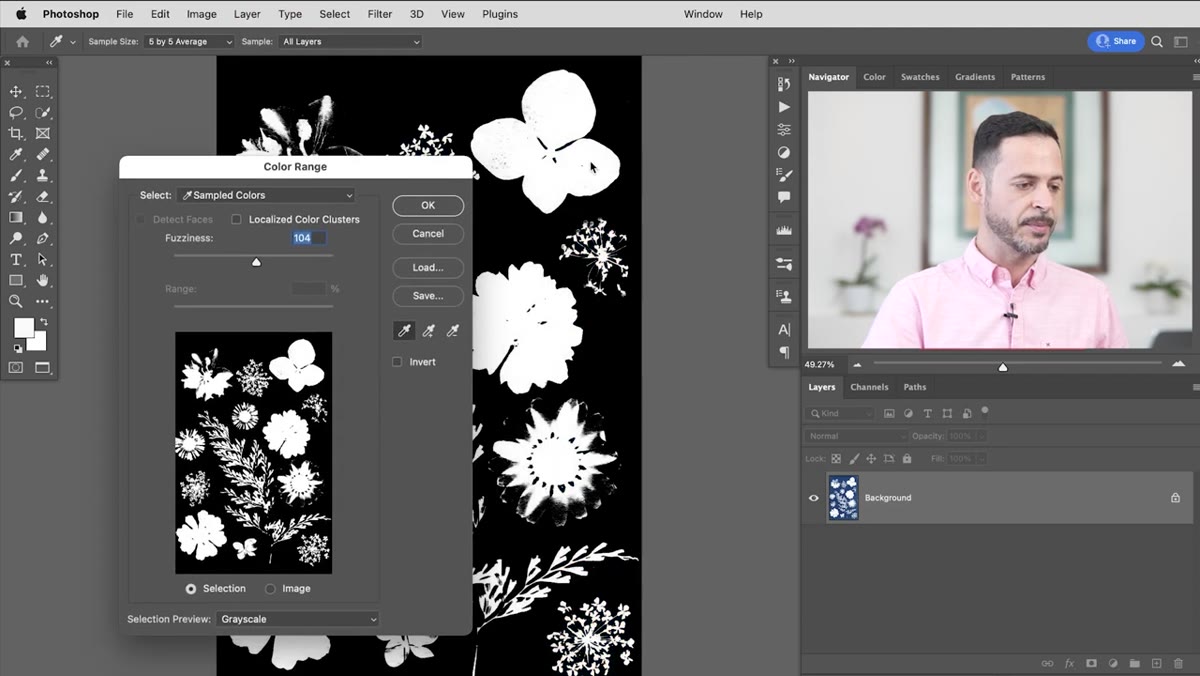1200x676 pixels.
Task: Select the Eraser tool
Action: [x=42, y=197]
